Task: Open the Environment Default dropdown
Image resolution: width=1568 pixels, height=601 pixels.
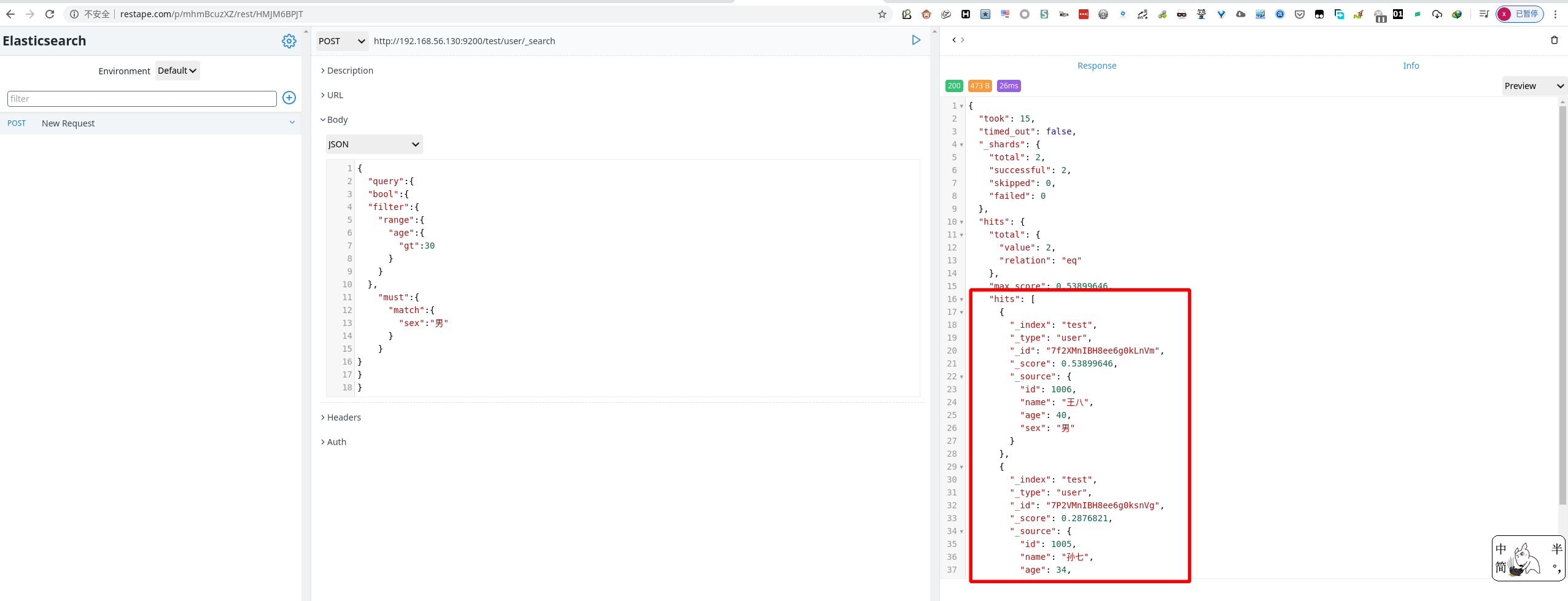Action: pyautogui.click(x=177, y=70)
